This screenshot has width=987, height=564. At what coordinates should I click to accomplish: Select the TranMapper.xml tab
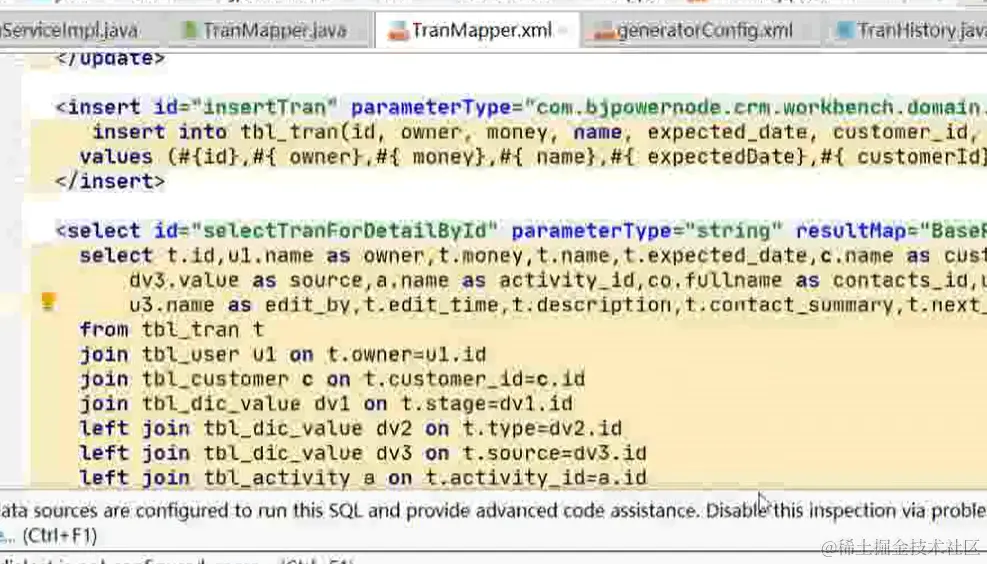click(x=477, y=30)
